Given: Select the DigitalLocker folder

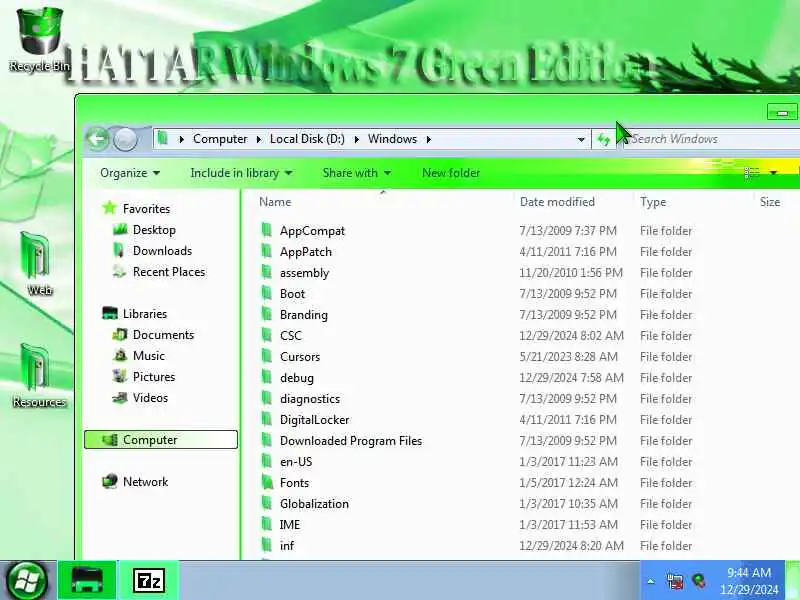Looking at the screenshot, I should pos(314,420).
